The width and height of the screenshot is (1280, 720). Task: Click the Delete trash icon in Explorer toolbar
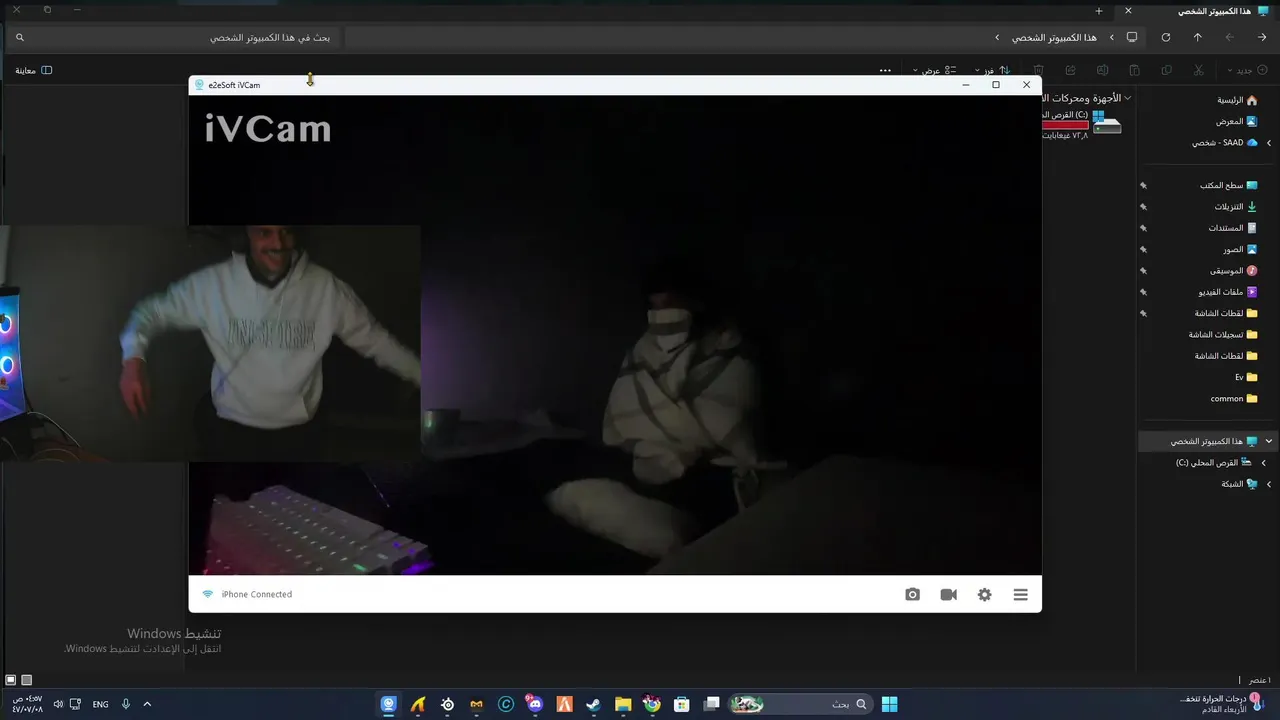click(x=1038, y=70)
